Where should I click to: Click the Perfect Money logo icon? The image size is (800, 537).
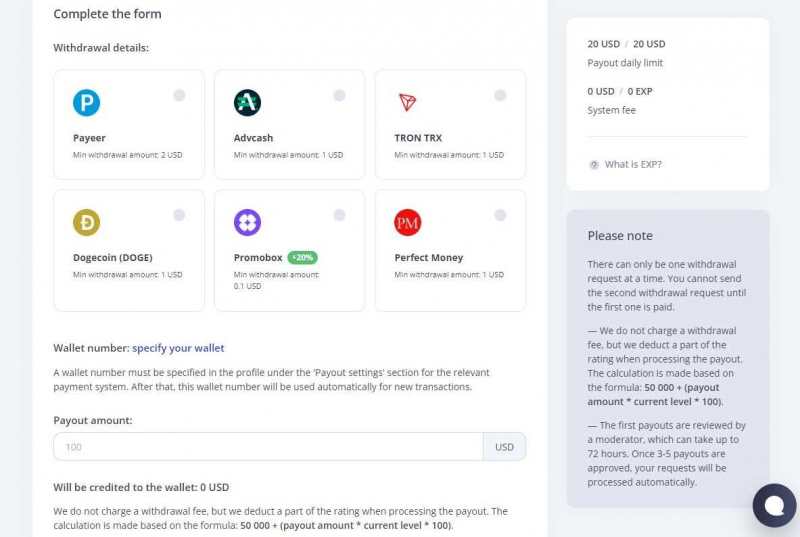[x=407, y=222]
